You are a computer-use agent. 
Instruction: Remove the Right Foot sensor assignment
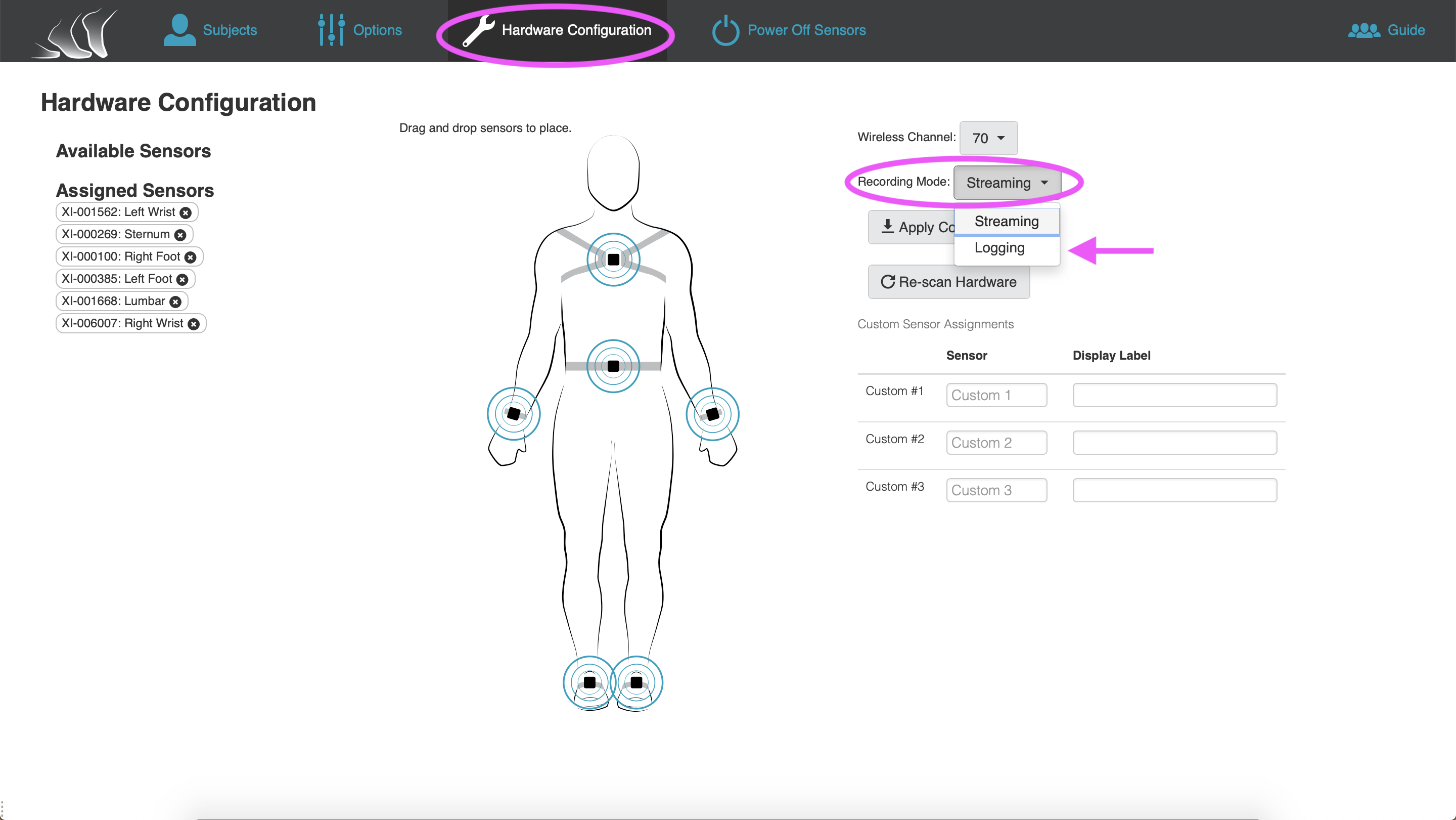191,257
